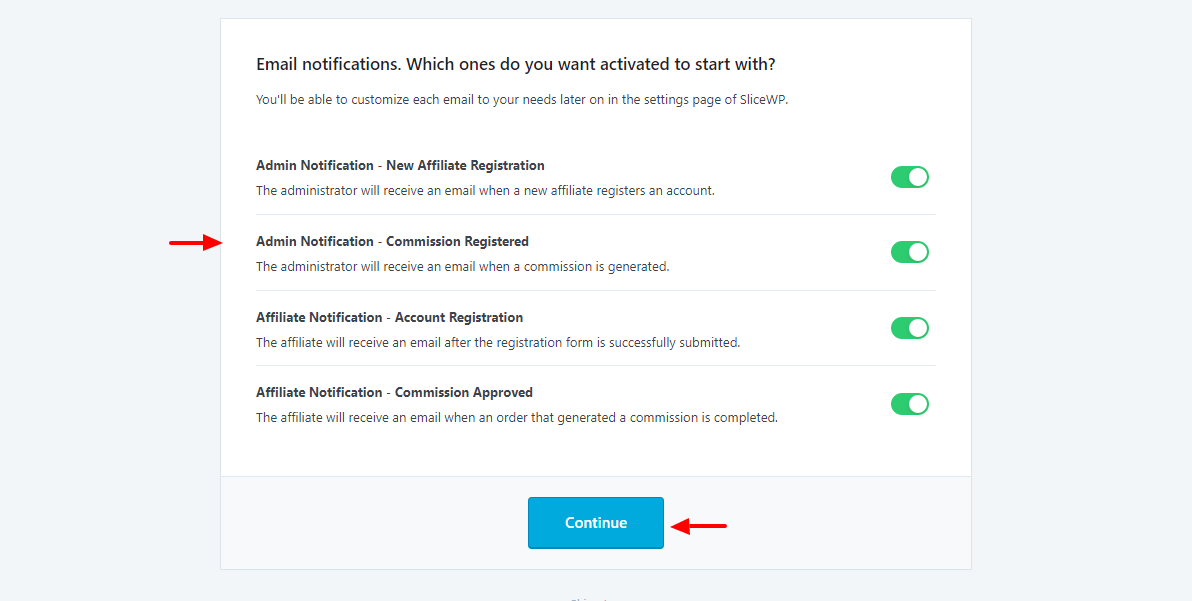Click the word SliceWP in the subtitle
Screen dimensions: 1192x601
pyautogui.click(x=762, y=99)
